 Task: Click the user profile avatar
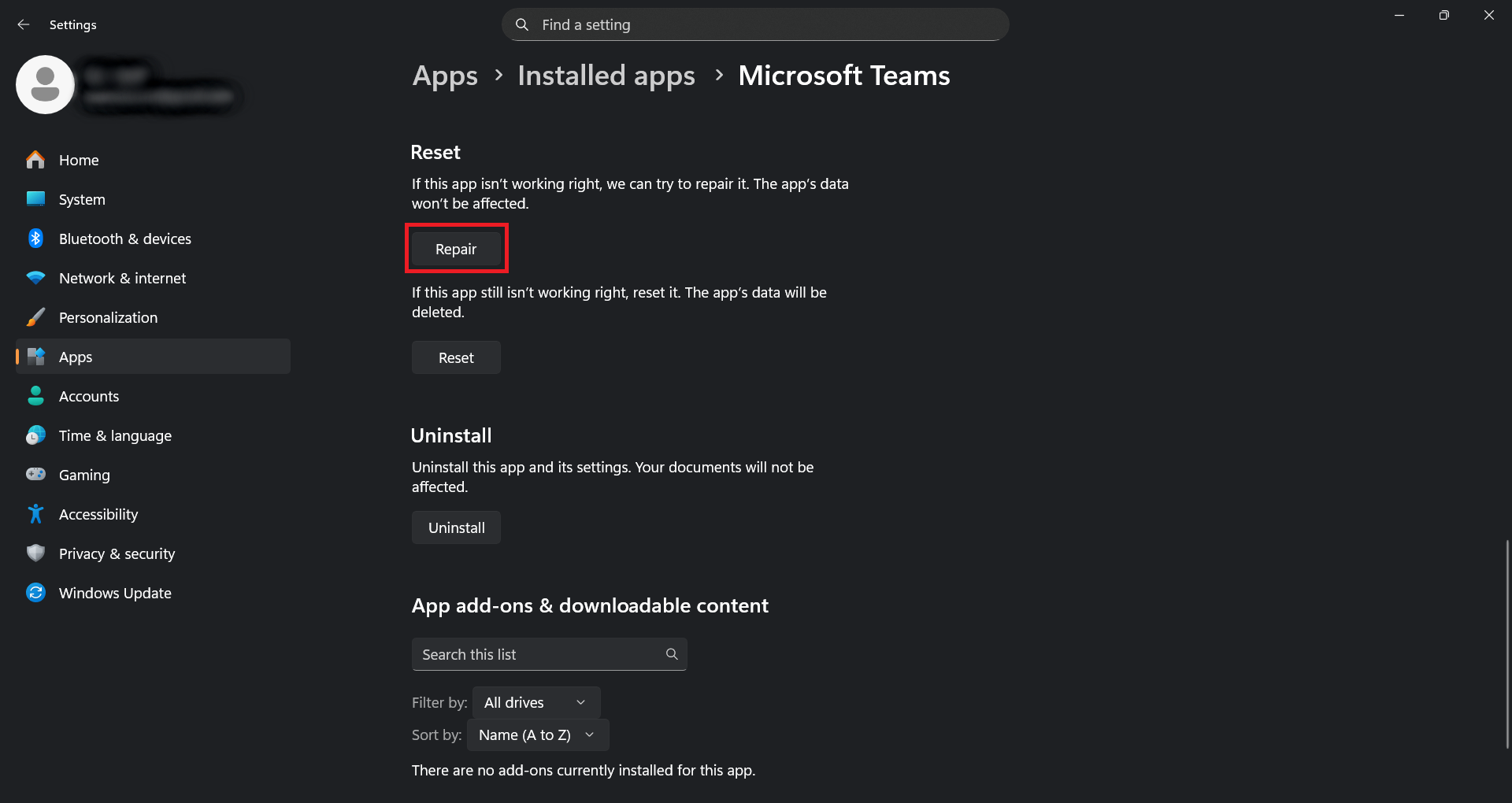tap(45, 85)
